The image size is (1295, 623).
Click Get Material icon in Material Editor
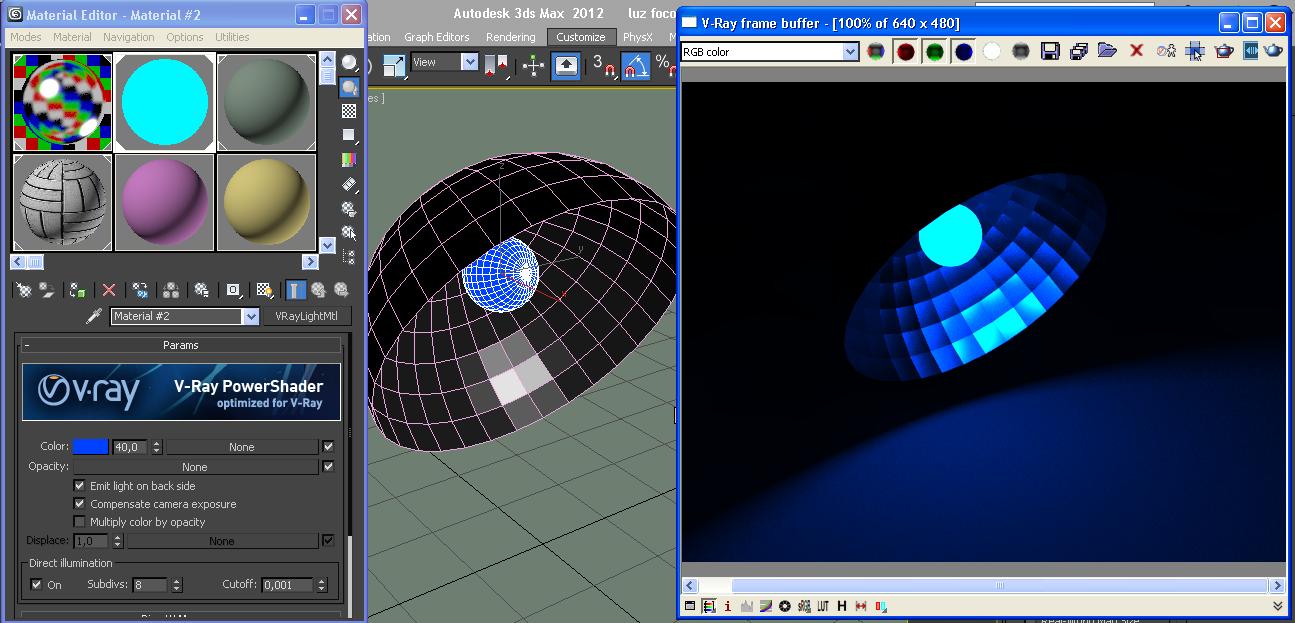[24, 290]
